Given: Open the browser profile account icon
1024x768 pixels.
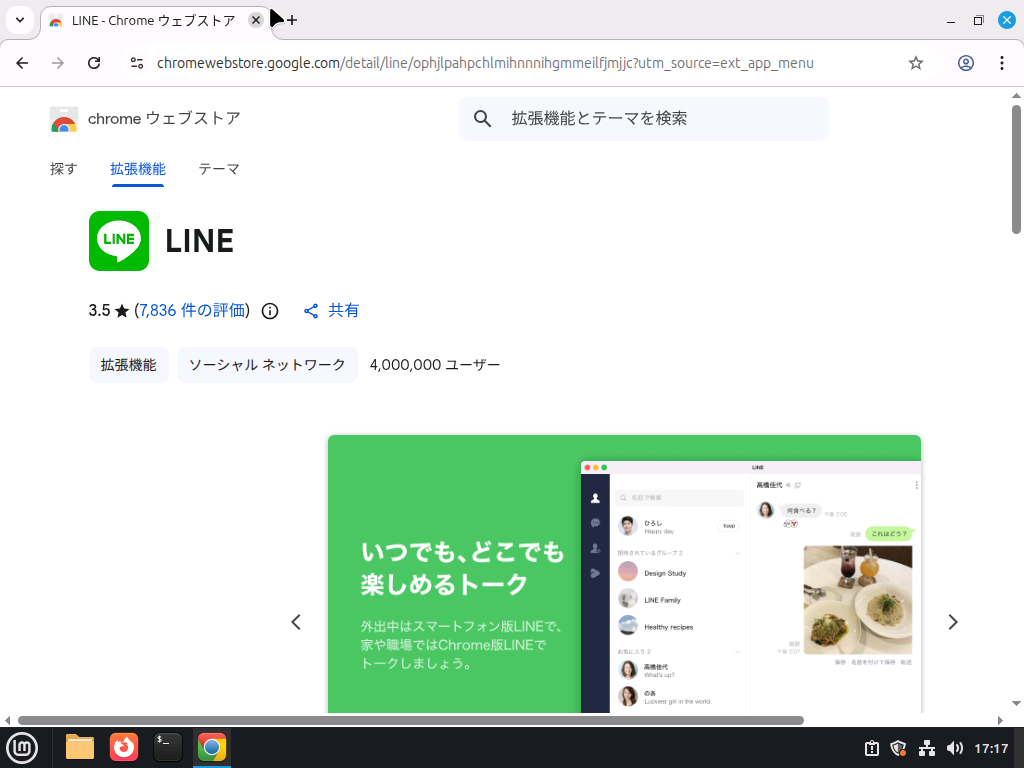Looking at the screenshot, I should pos(965,62).
